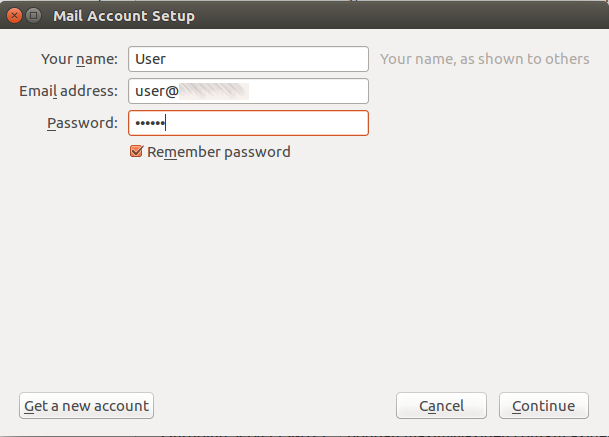Image resolution: width=609 pixels, height=437 pixels.
Task: Cancel the mail account setup
Action: pos(441,406)
